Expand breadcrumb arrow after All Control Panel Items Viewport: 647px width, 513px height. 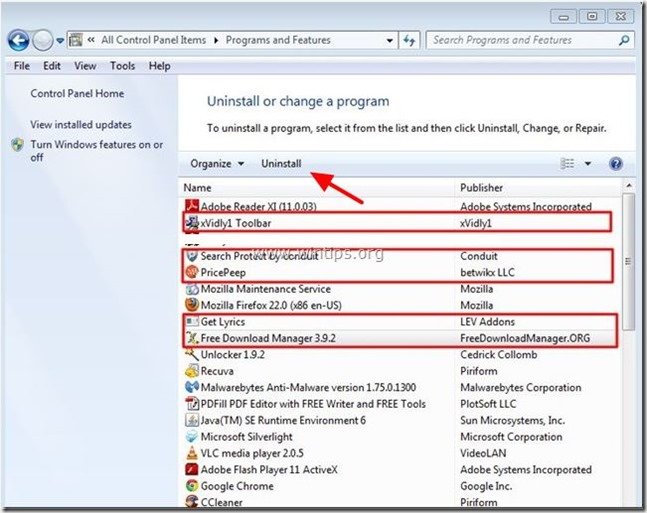(x=216, y=40)
